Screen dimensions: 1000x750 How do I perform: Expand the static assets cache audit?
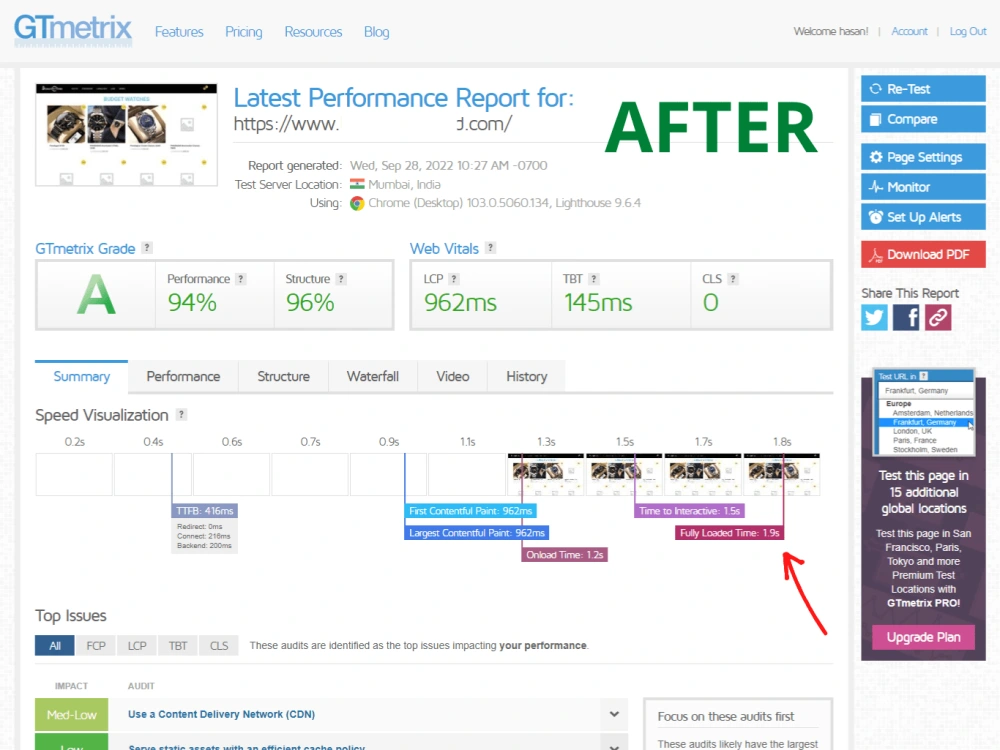tap(614, 745)
